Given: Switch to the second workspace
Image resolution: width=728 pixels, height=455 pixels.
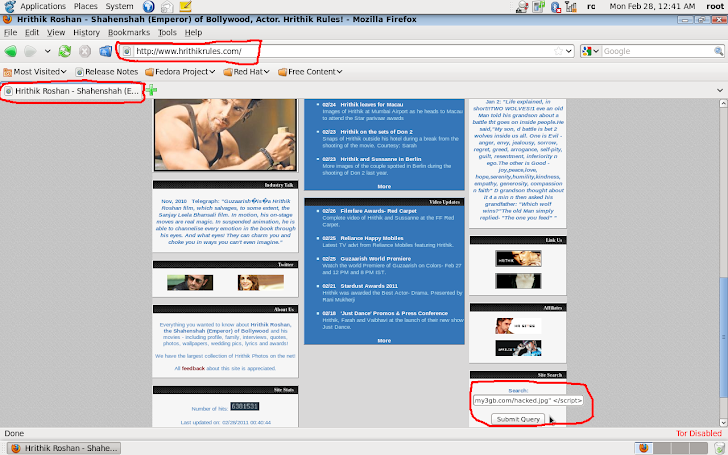Looking at the screenshot, I should coord(662,448).
